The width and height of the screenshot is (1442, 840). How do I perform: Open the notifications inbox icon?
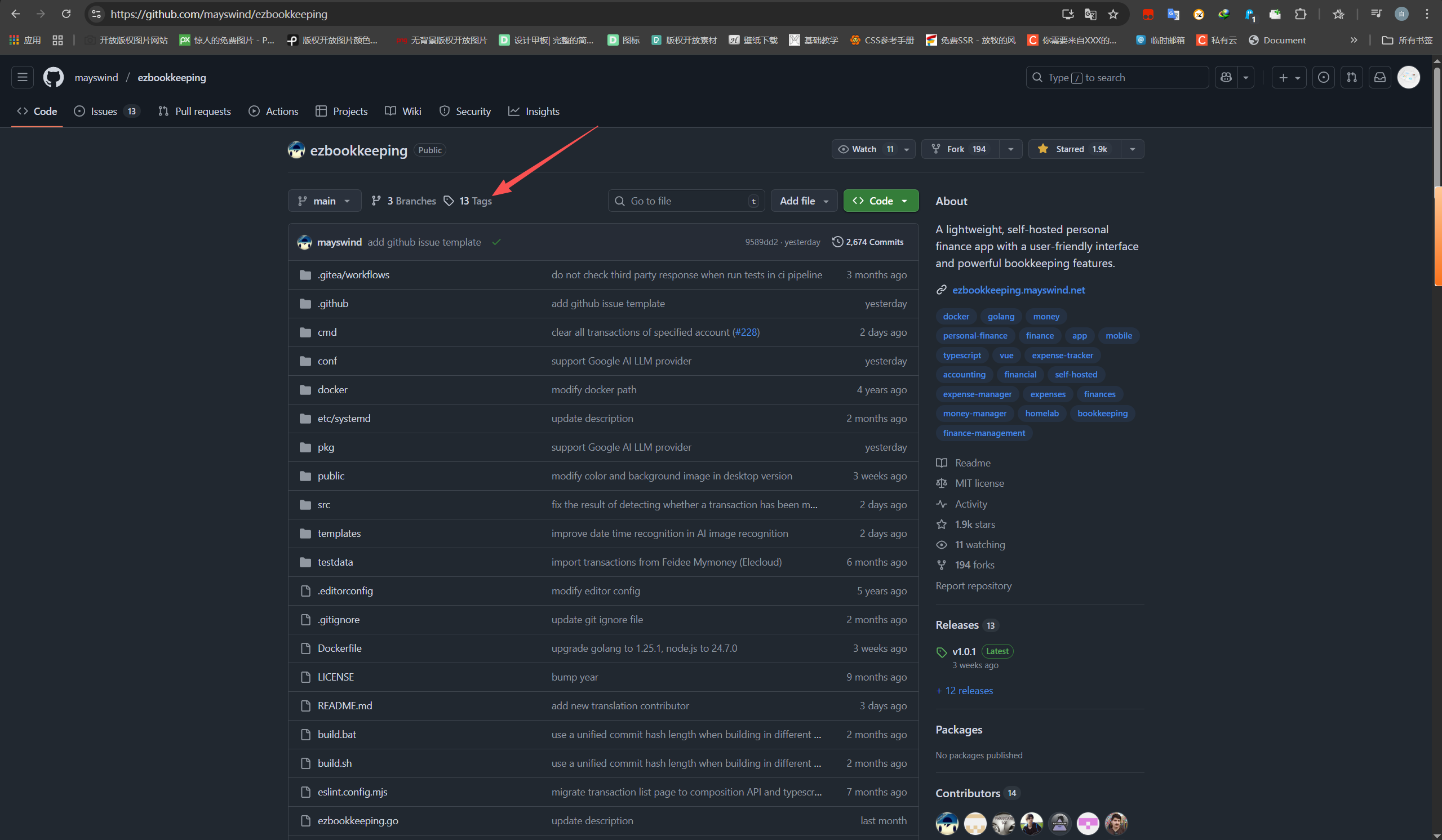click(x=1379, y=77)
